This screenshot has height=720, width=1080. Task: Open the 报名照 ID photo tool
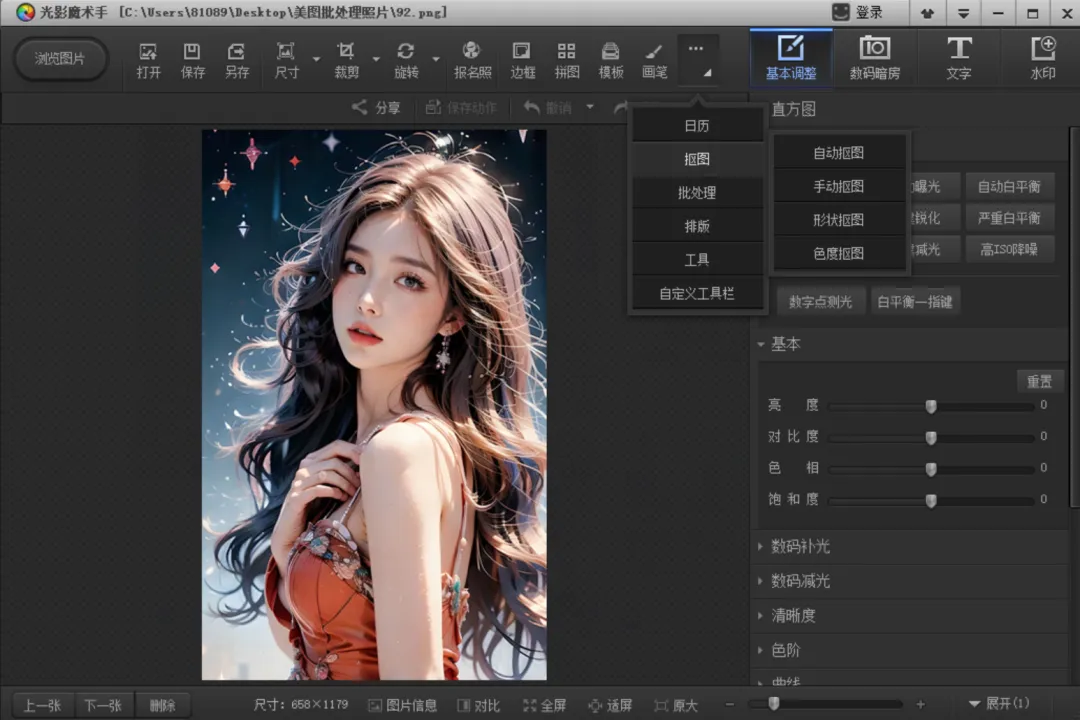(472, 60)
